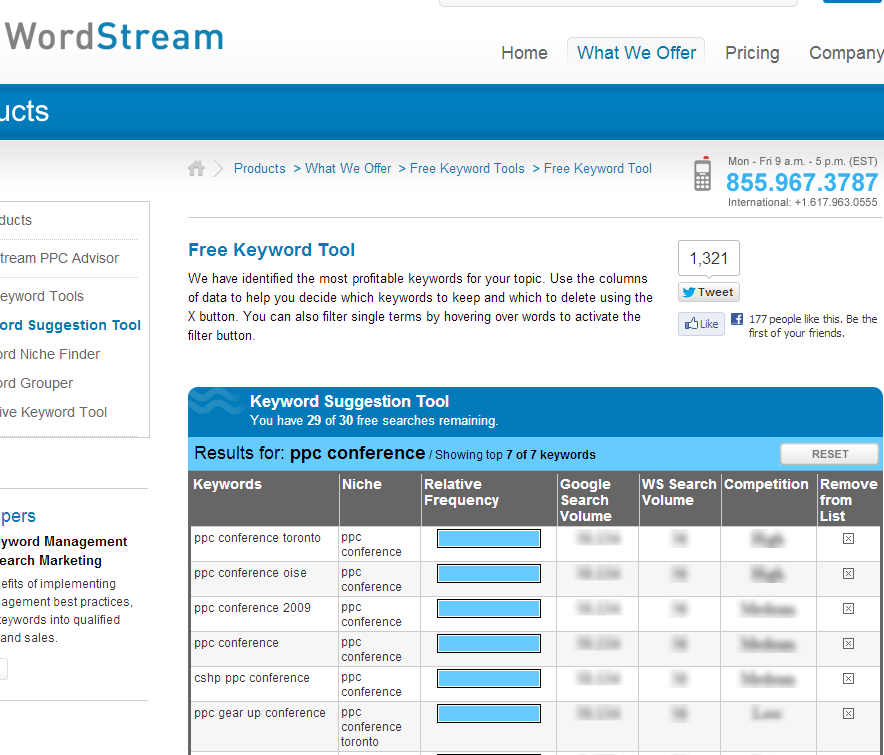Click keyword 'ppc conference 2009'
Screen dimensions: 884x755
(252, 608)
